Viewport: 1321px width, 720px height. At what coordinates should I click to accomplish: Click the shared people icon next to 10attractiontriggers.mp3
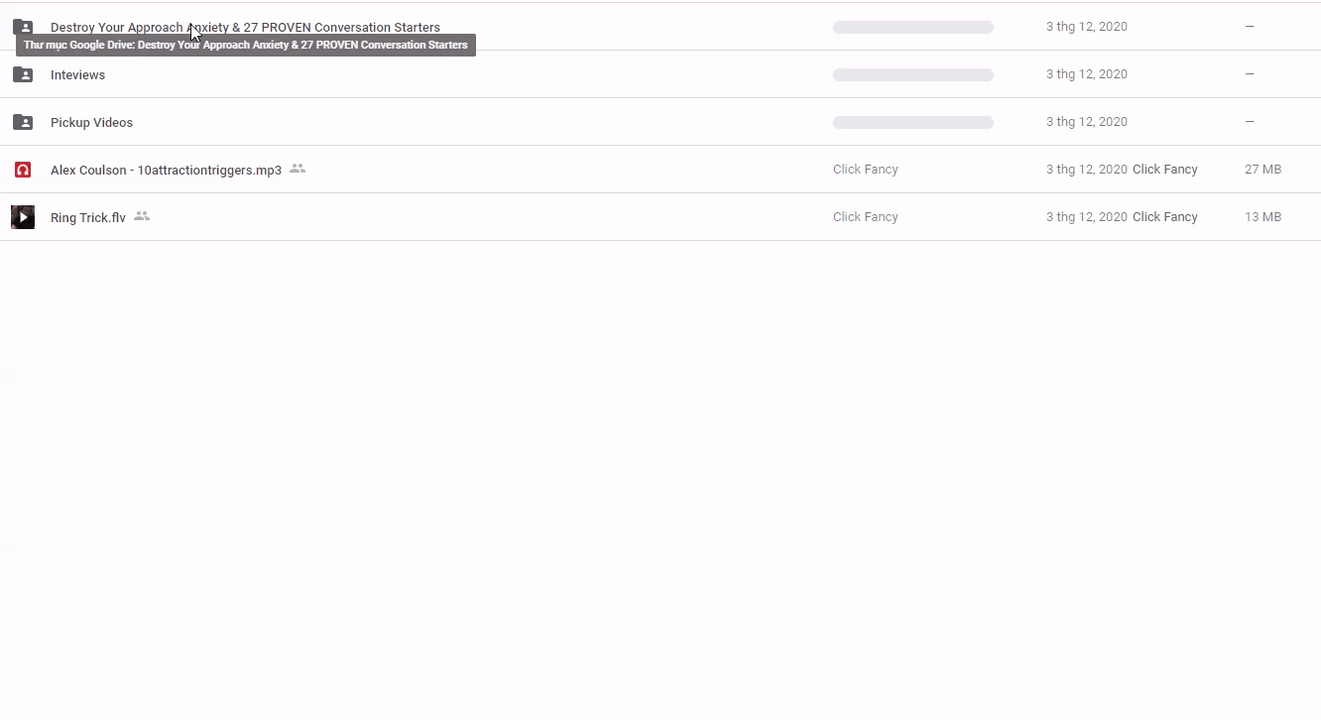(297, 169)
